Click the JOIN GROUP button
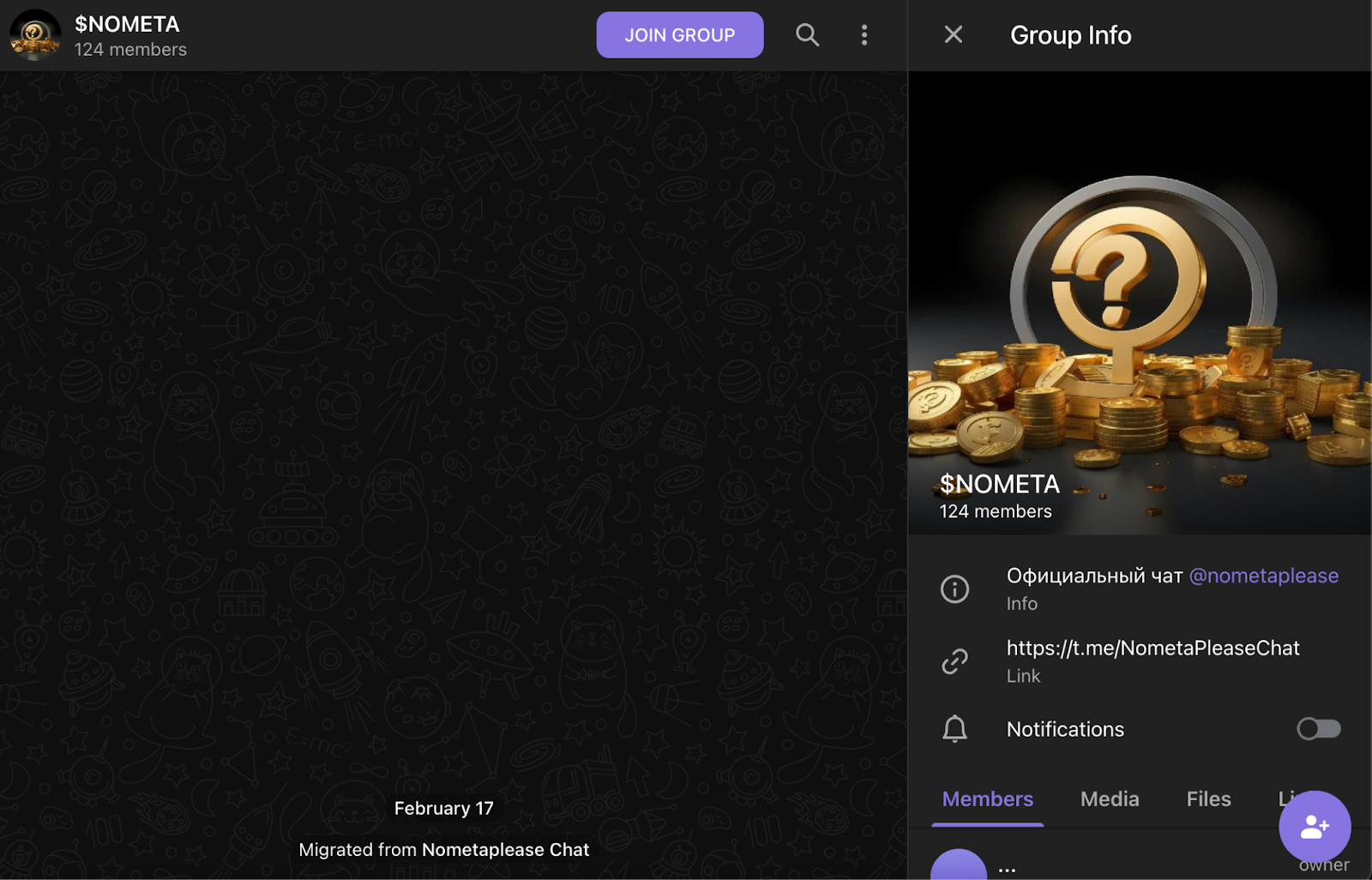The height and width of the screenshot is (880, 1372). (x=679, y=35)
